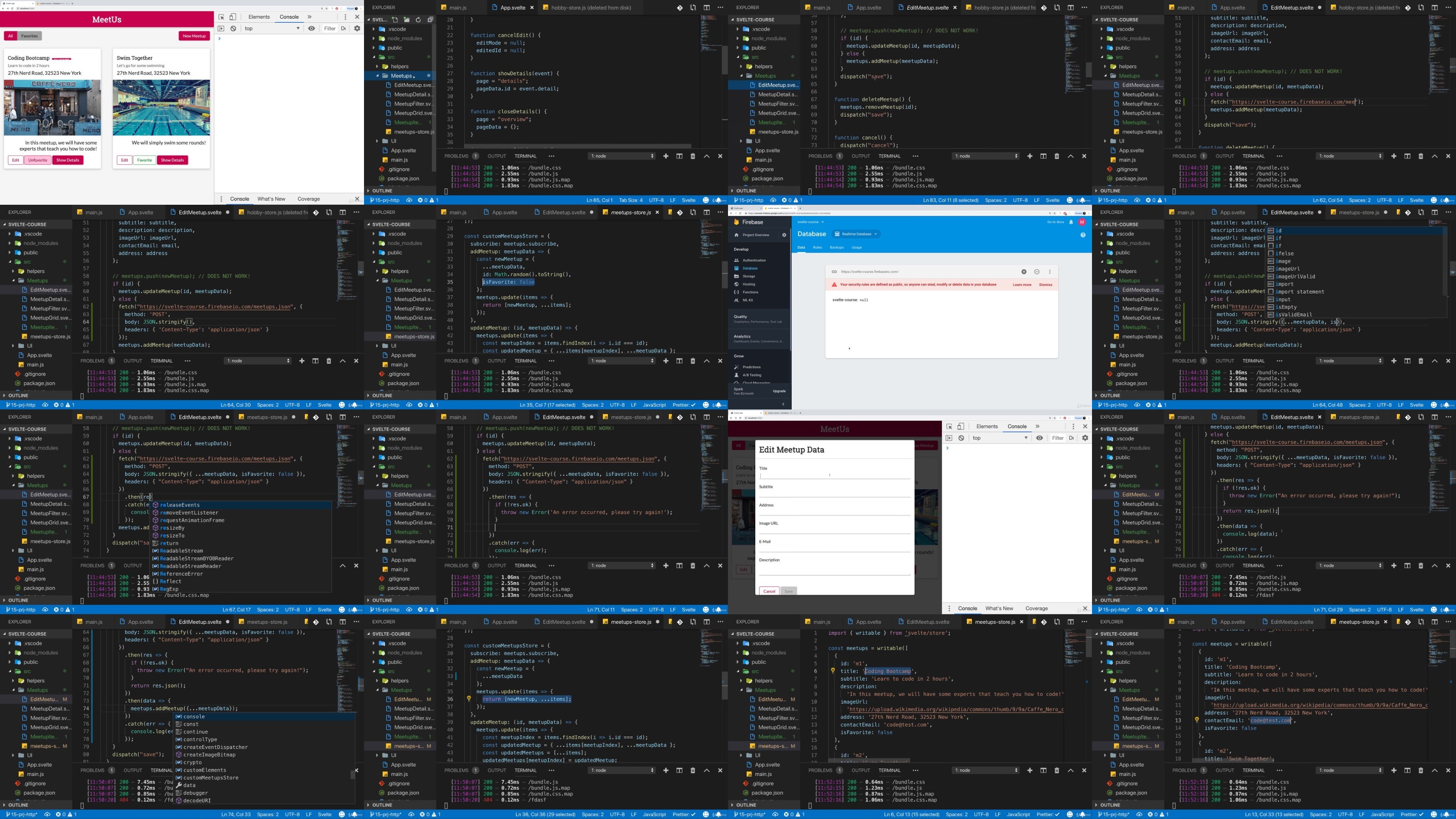The image size is (1456, 819).
Task: Select the Favorites filter in MeetUs
Action: (30, 35)
